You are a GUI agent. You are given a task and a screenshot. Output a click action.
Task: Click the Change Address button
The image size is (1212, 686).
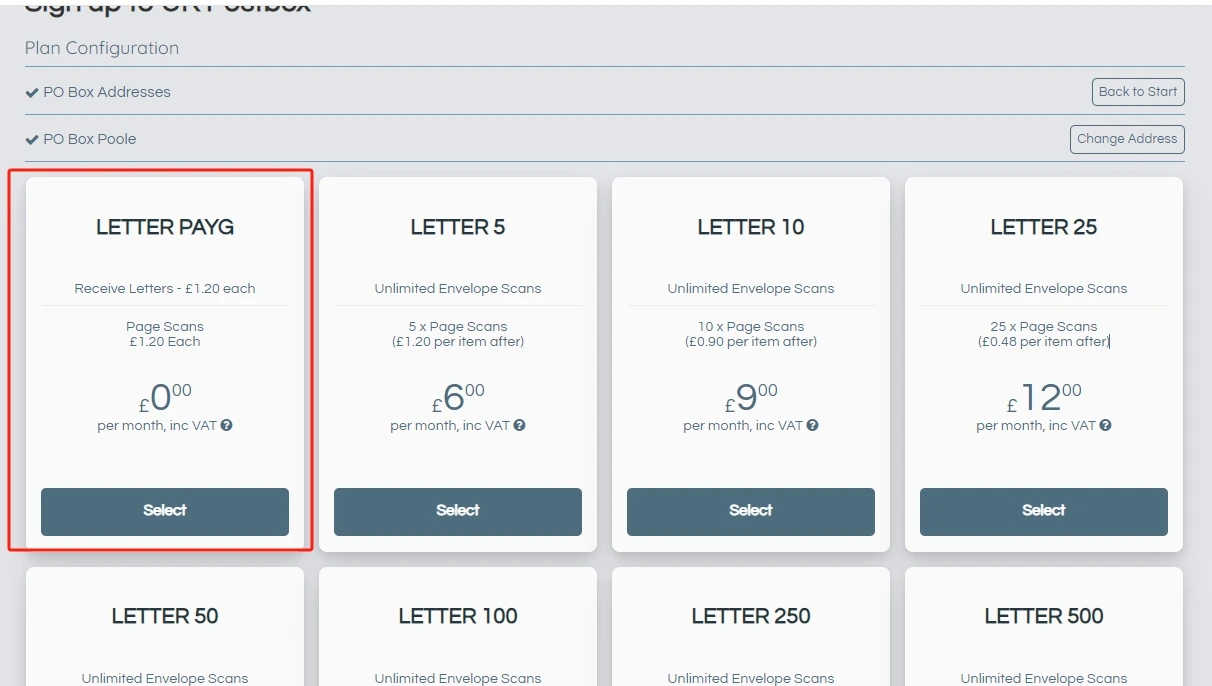[1127, 139]
